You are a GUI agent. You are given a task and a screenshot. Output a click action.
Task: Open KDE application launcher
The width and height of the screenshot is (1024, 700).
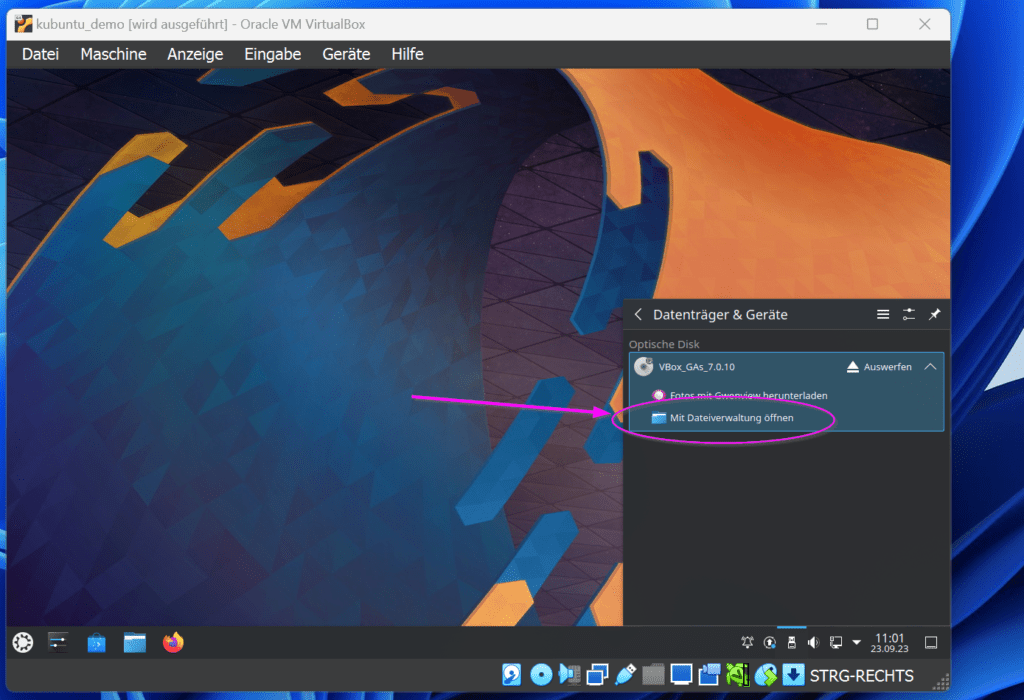23,643
